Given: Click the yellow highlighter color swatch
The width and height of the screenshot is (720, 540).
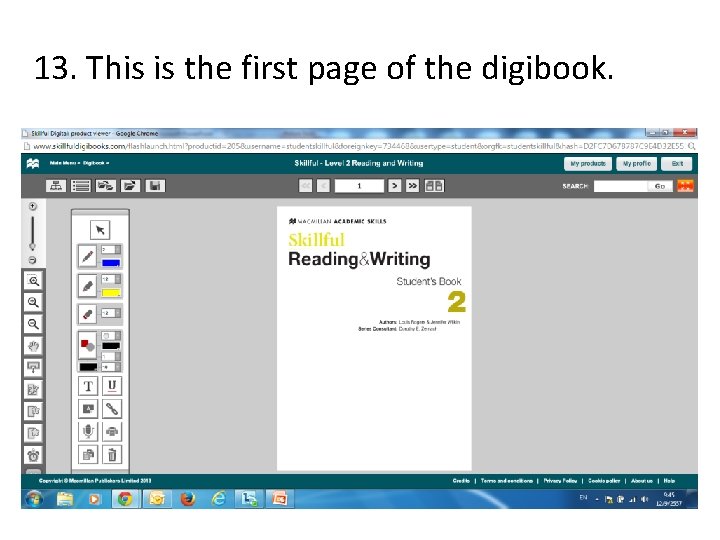Looking at the screenshot, I should (x=111, y=293).
